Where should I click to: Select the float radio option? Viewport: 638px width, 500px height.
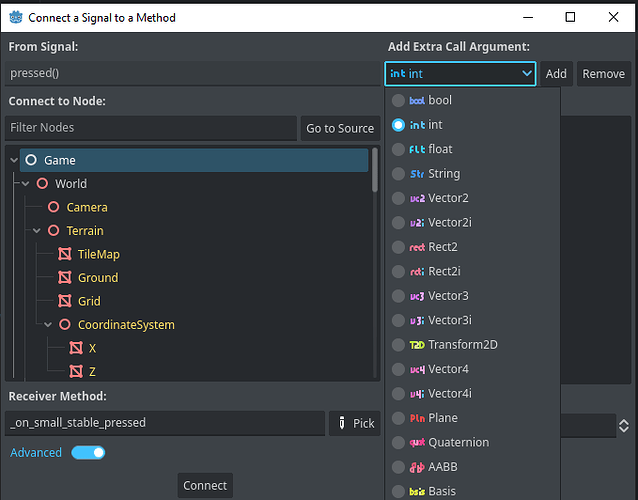coord(399,150)
